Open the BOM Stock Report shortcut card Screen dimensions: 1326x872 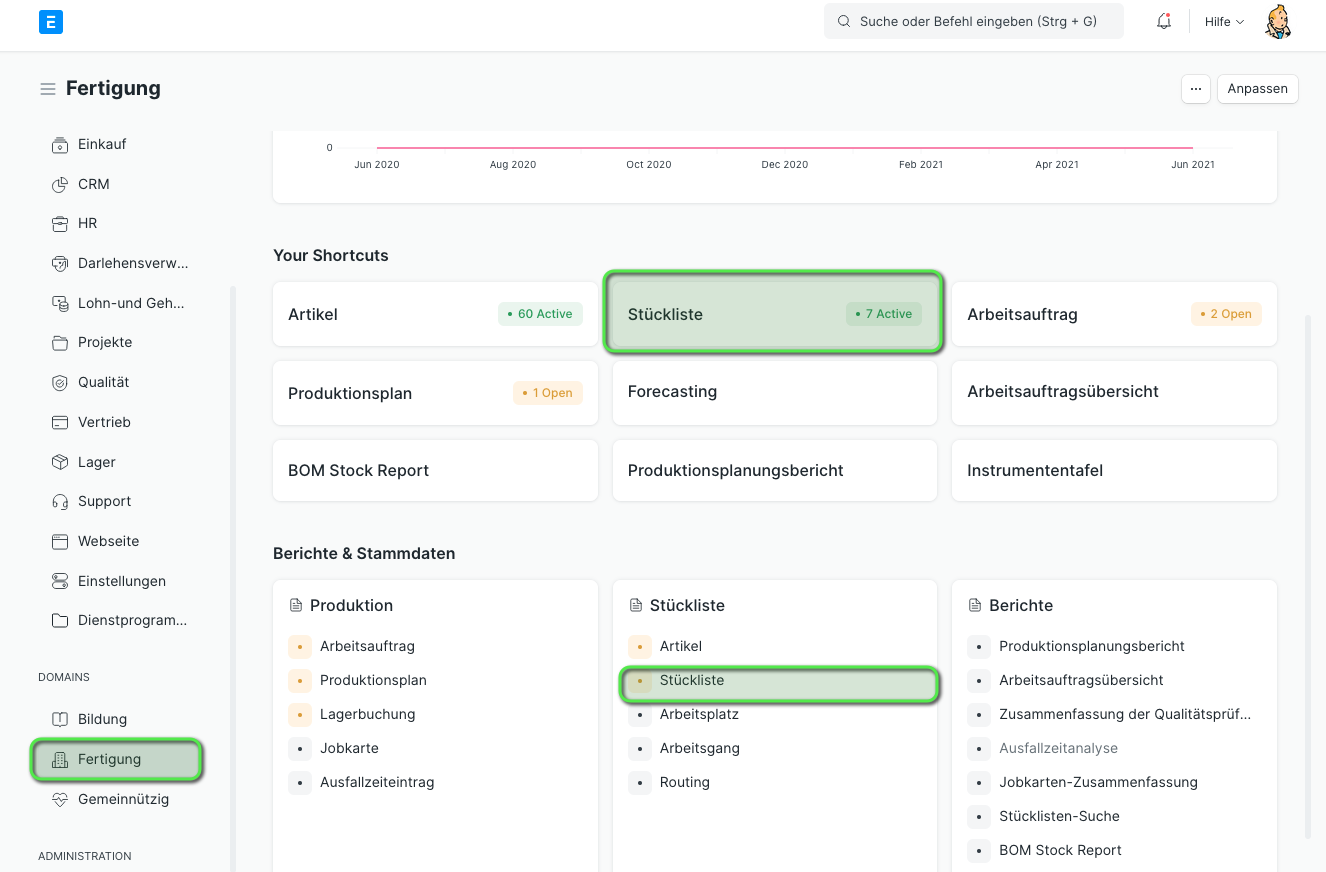(x=435, y=470)
